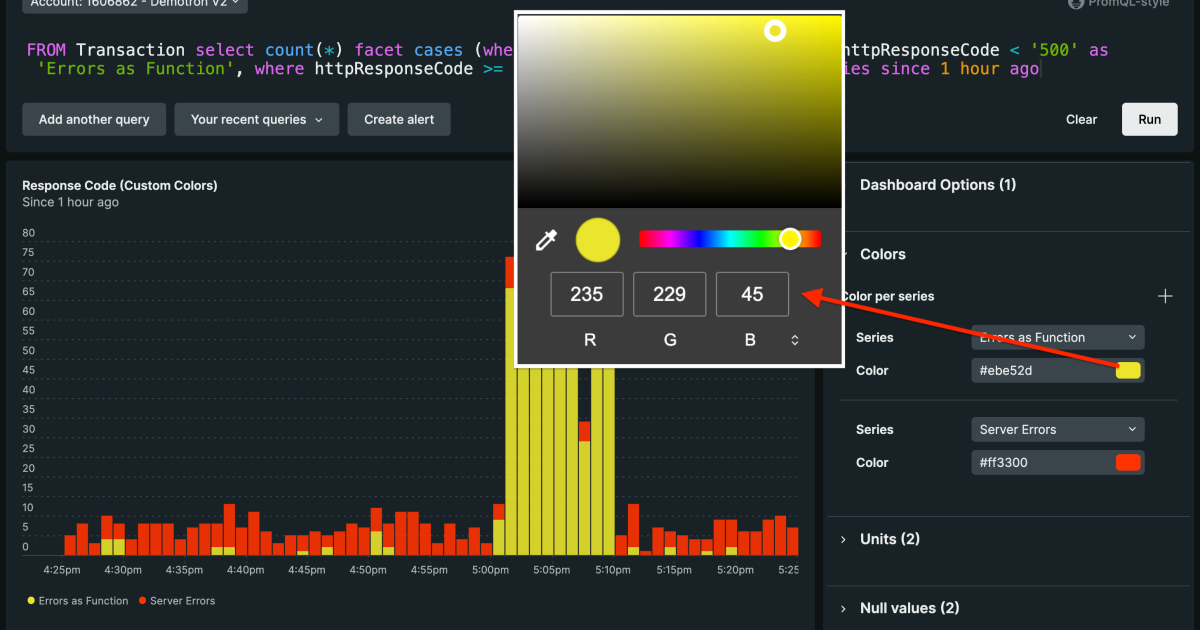The height and width of the screenshot is (630, 1200).
Task: Click the hue slider in the color picker
Action: pyautogui.click(x=730, y=238)
